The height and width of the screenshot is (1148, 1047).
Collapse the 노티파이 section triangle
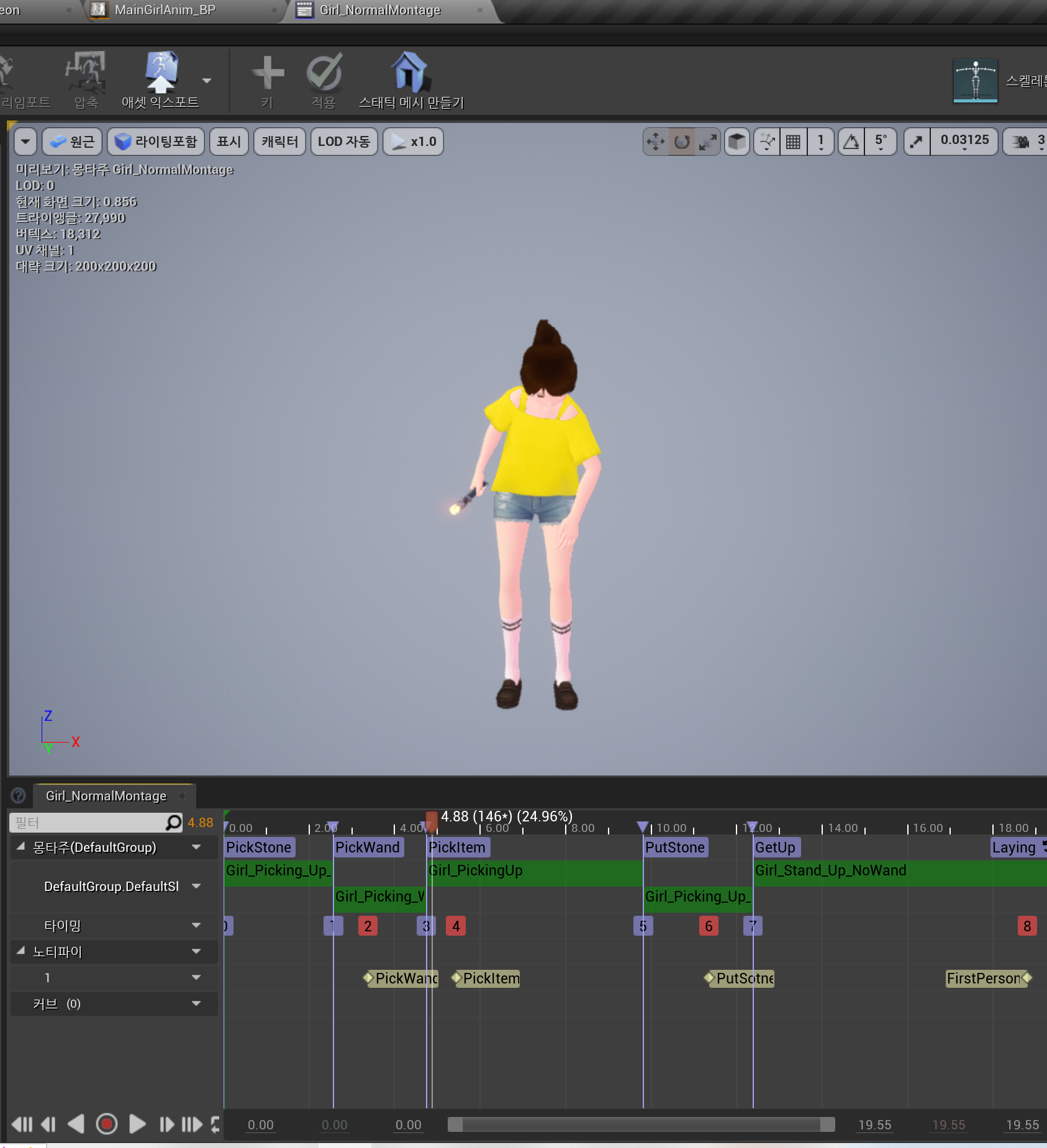click(21, 951)
